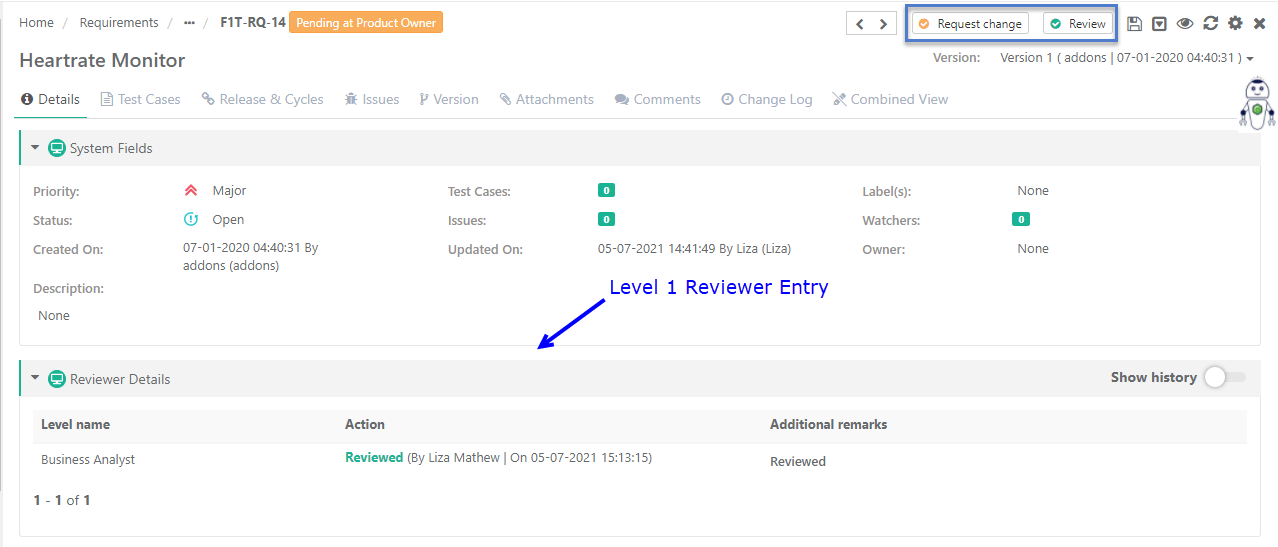
Task: Go to previous requirement arrow
Action: click(859, 24)
